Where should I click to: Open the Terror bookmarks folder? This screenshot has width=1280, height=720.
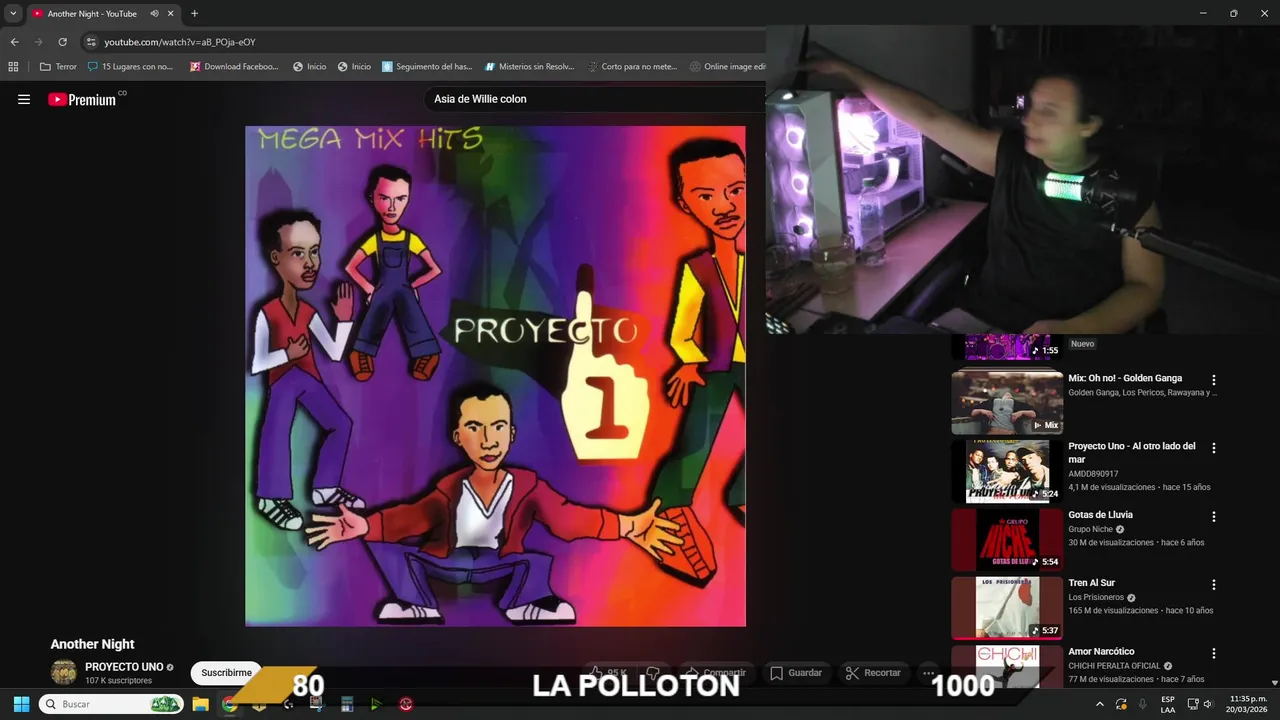pyautogui.click(x=58, y=67)
